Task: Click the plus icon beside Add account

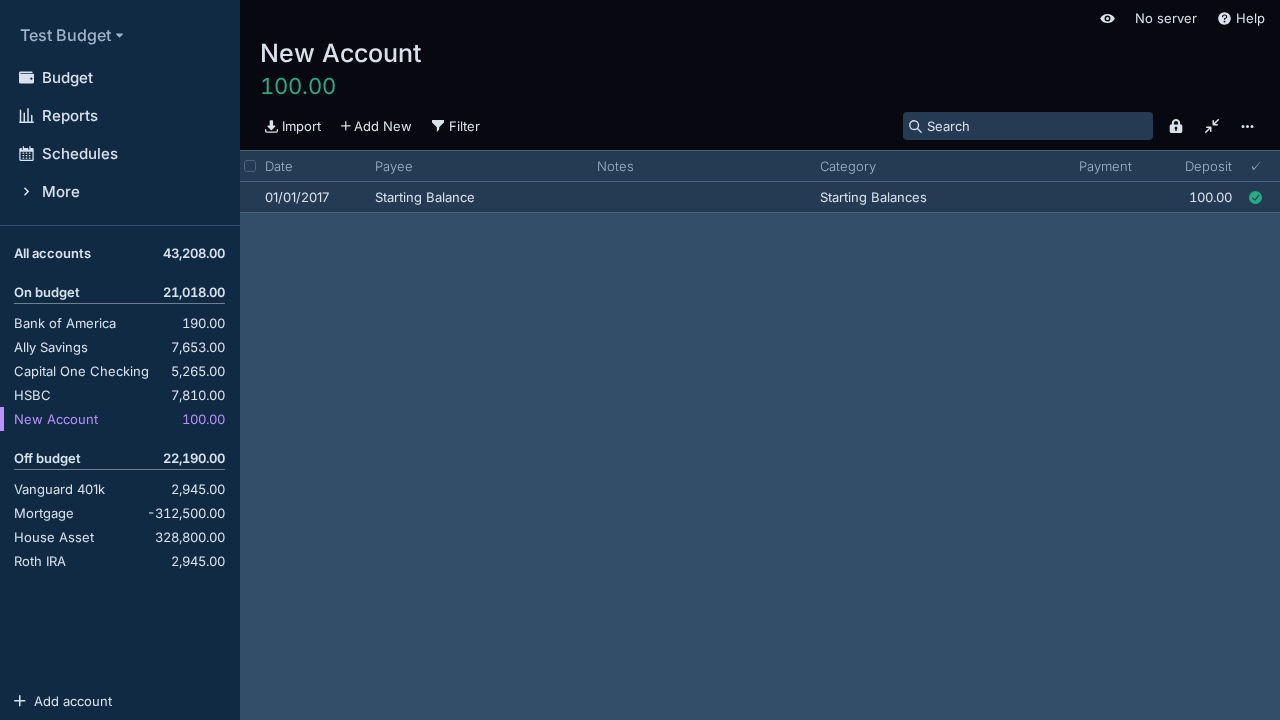Action: click(20, 701)
